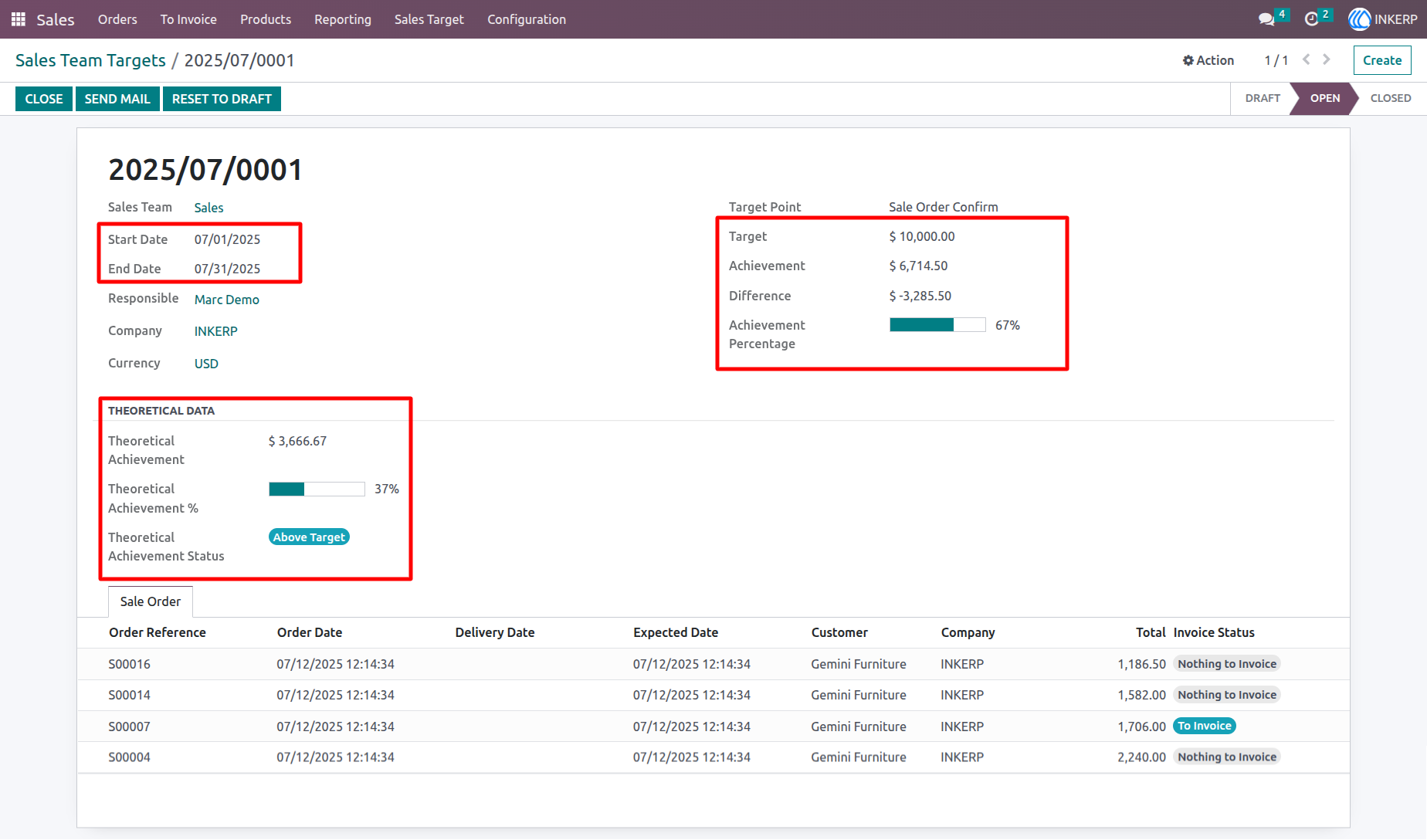Open the INKERP company link
Viewport: 1427px width, 840px height.
pos(216,331)
